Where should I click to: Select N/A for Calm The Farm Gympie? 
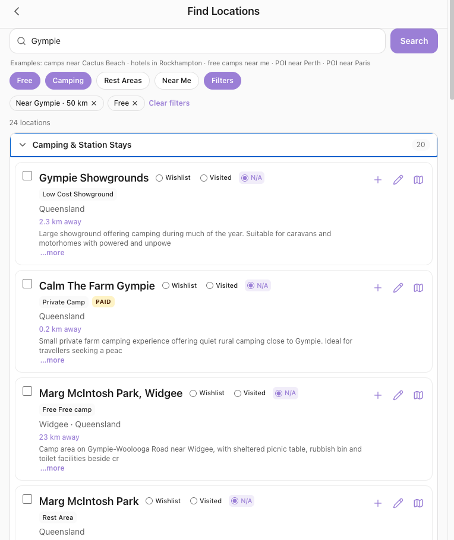pyautogui.click(x=258, y=285)
